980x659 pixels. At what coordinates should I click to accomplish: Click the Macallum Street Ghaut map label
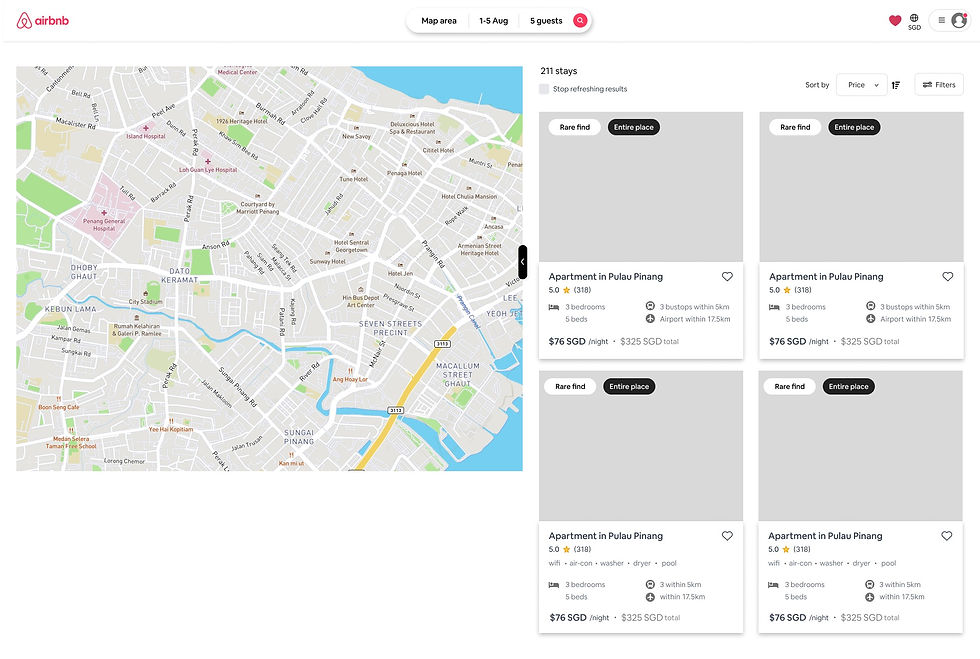pyautogui.click(x=458, y=375)
